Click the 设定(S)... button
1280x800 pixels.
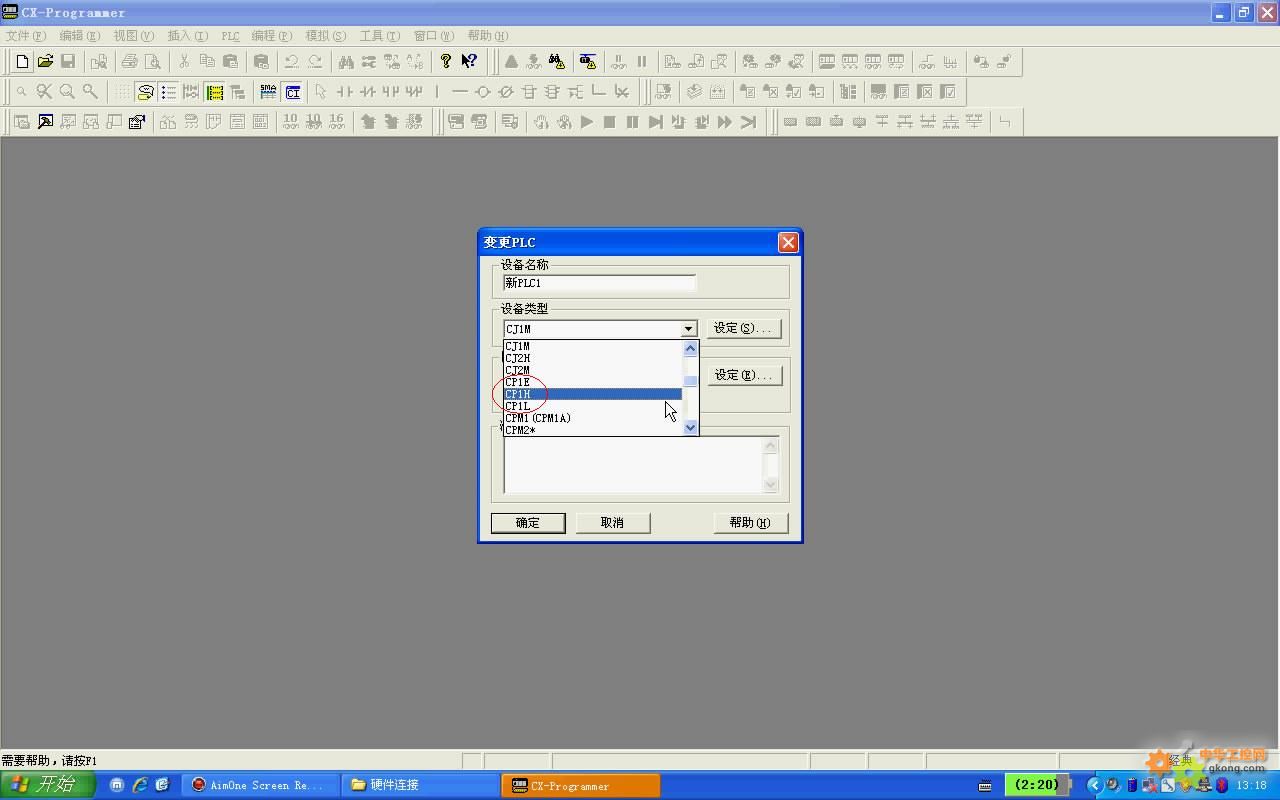(744, 328)
